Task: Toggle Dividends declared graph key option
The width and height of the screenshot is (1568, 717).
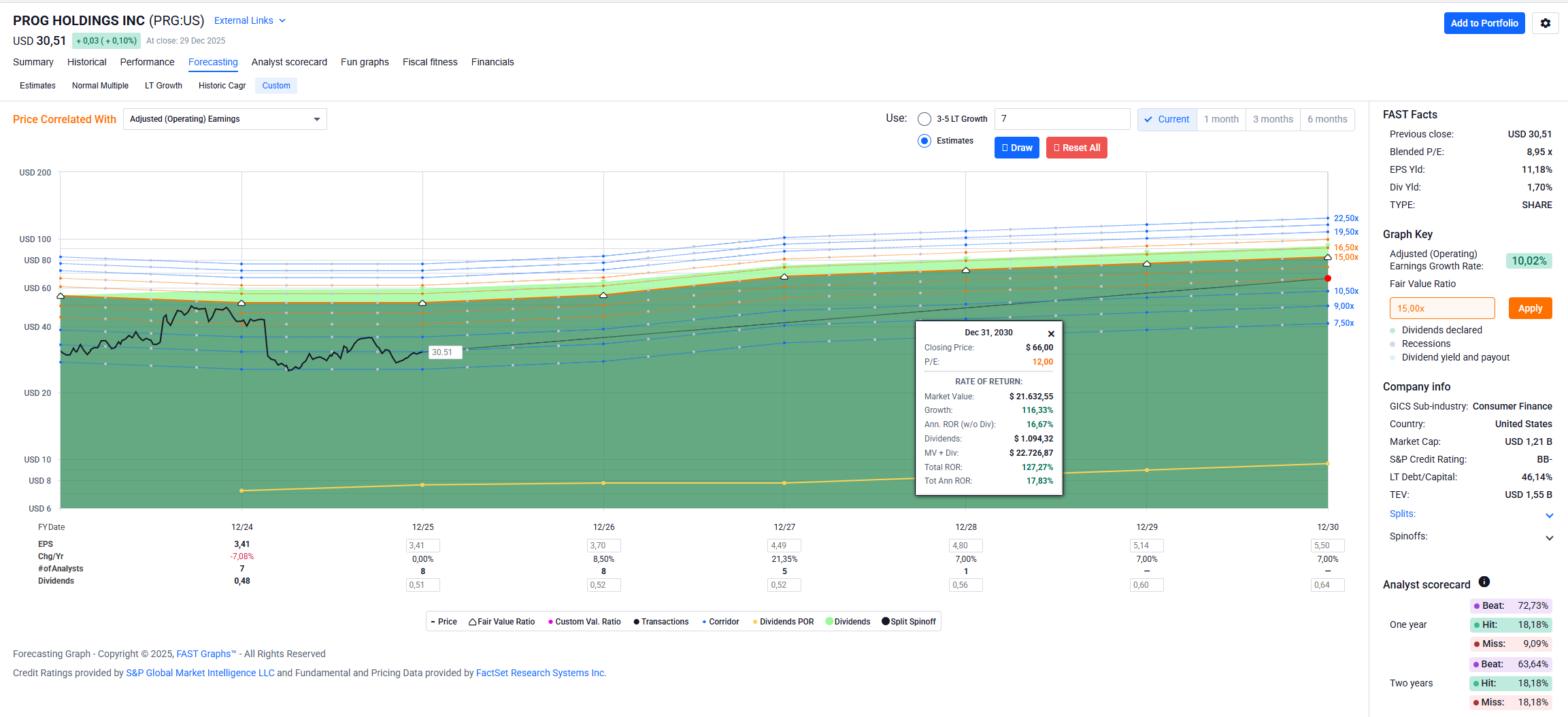Action: coord(1392,331)
